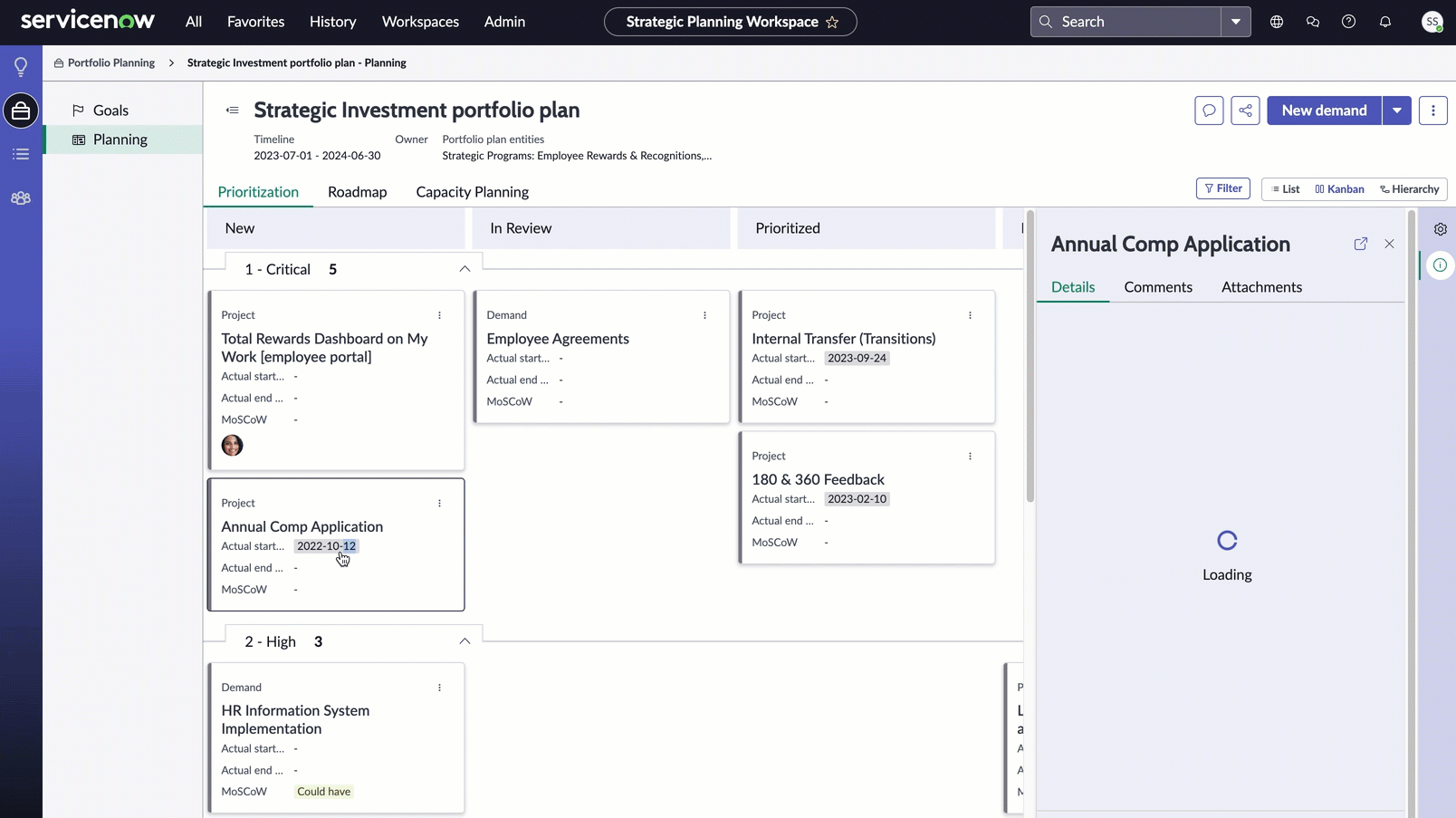Collapse the 1 - Critical swimlane
Screen dimensions: 1456x818
coord(465,269)
